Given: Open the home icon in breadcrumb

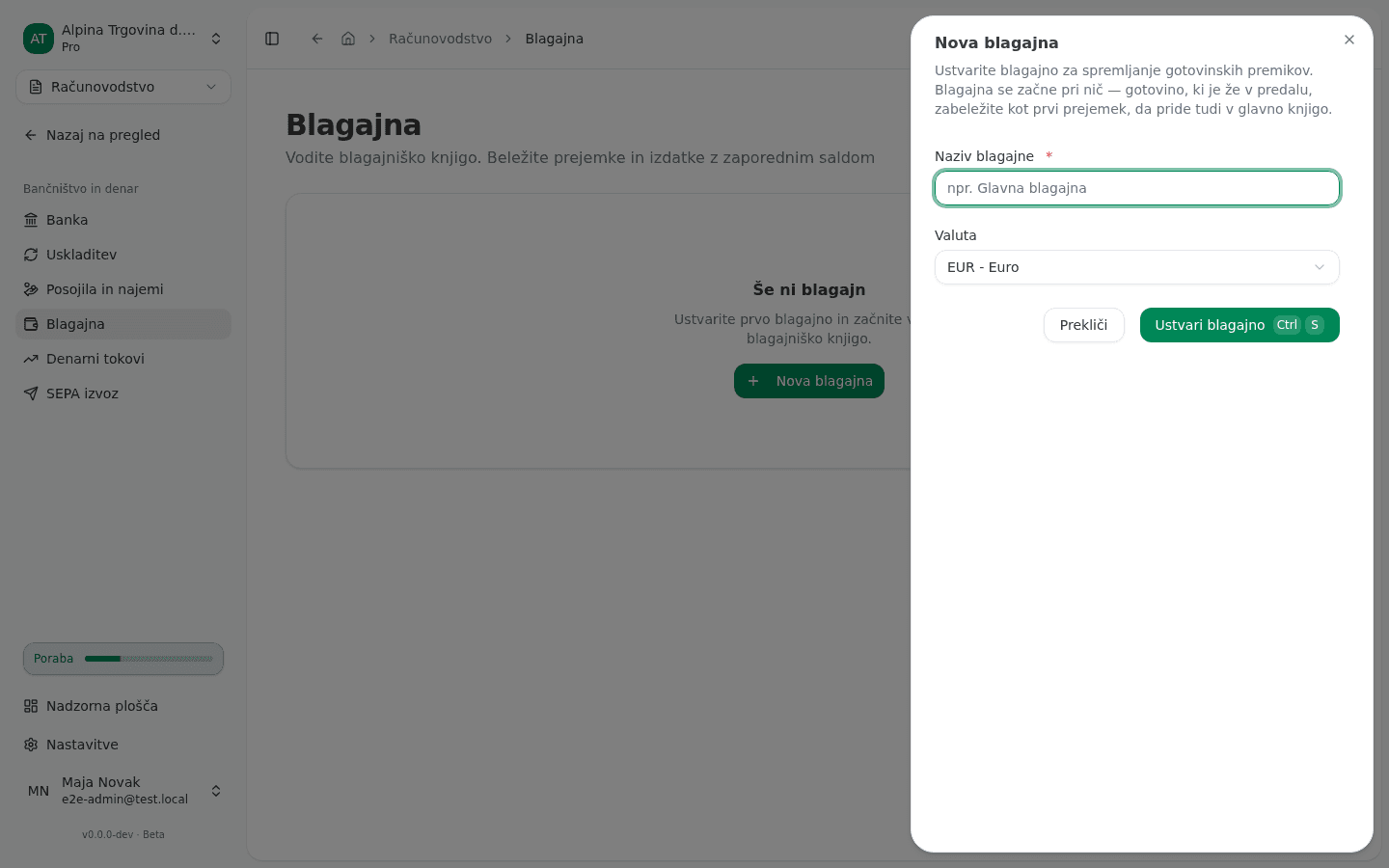Looking at the screenshot, I should tap(348, 39).
